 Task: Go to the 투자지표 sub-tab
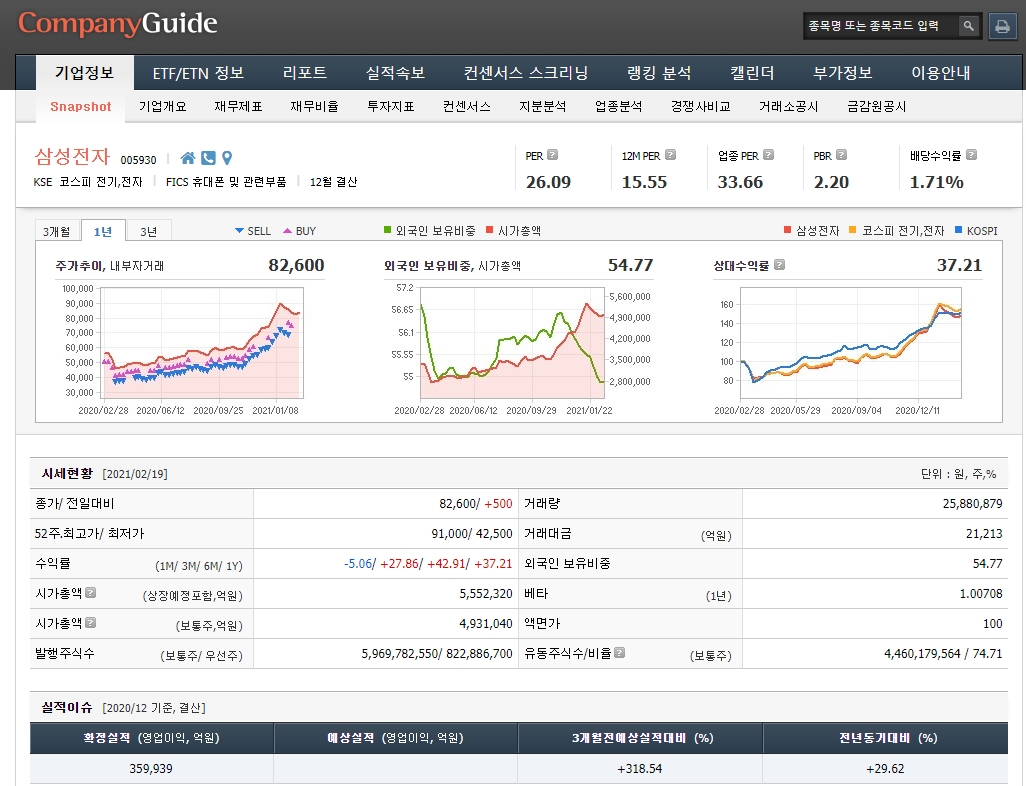pyautogui.click(x=391, y=107)
